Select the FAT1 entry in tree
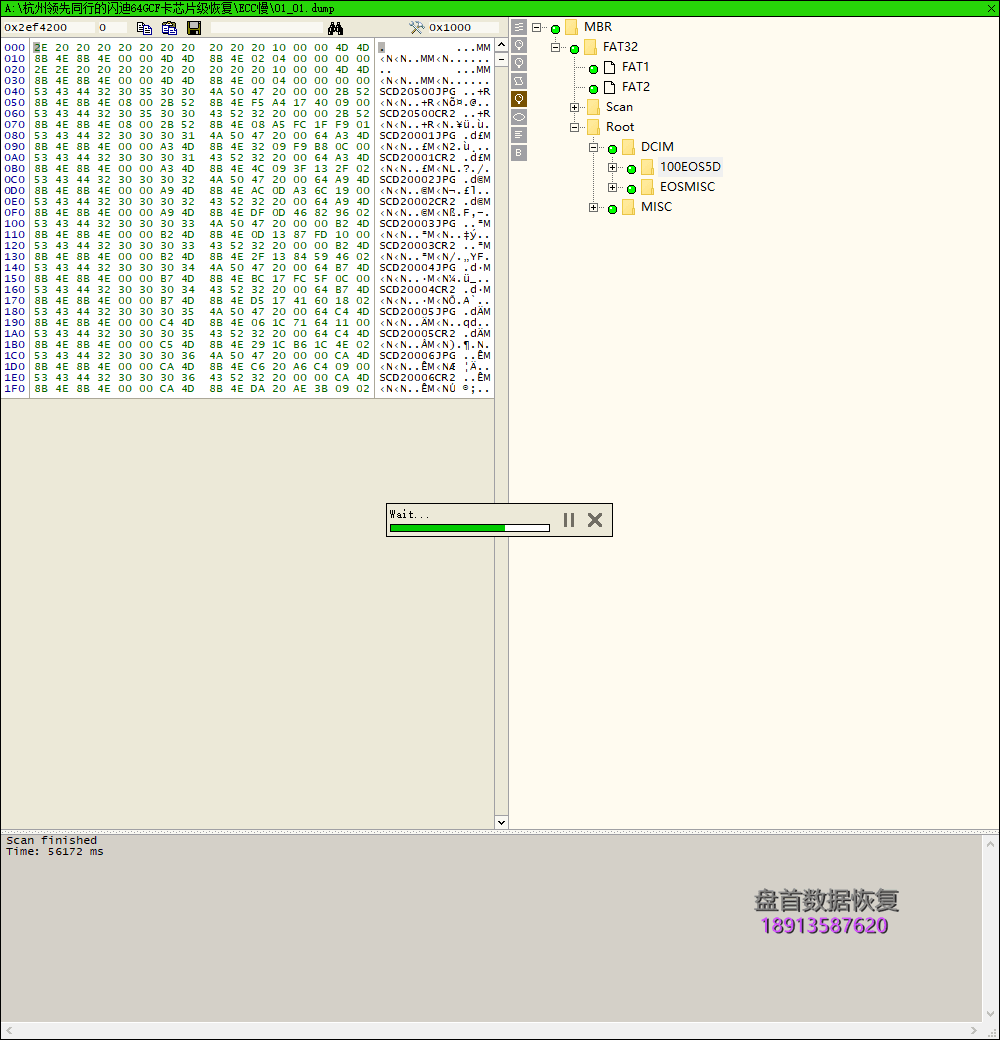 point(635,67)
